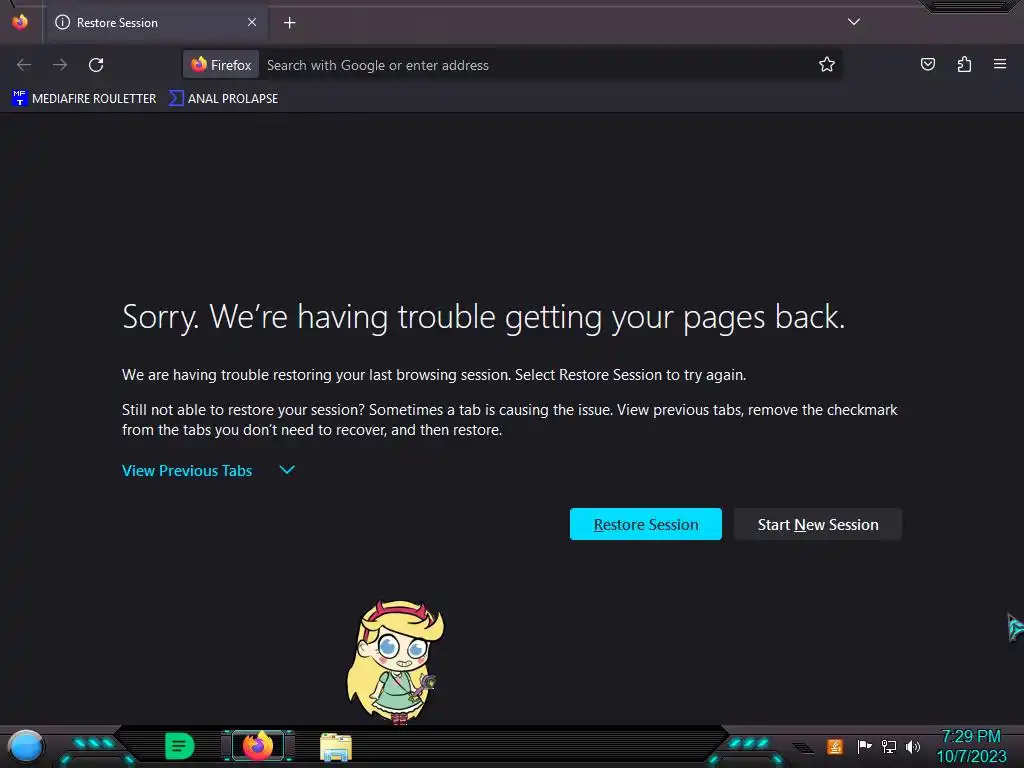Reload the page with the refresh icon
This screenshot has width=1024, height=768.
(x=96, y=65)
